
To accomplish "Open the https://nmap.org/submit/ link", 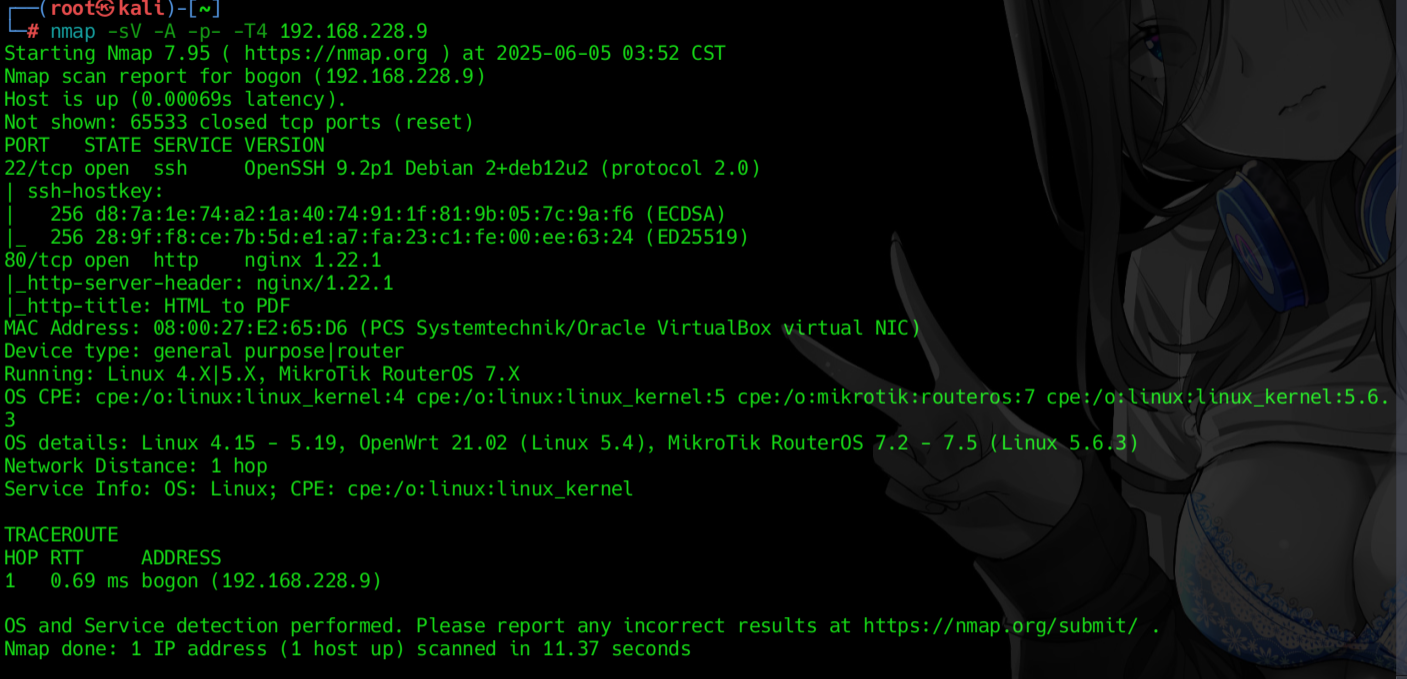I will pos(1001,626).
